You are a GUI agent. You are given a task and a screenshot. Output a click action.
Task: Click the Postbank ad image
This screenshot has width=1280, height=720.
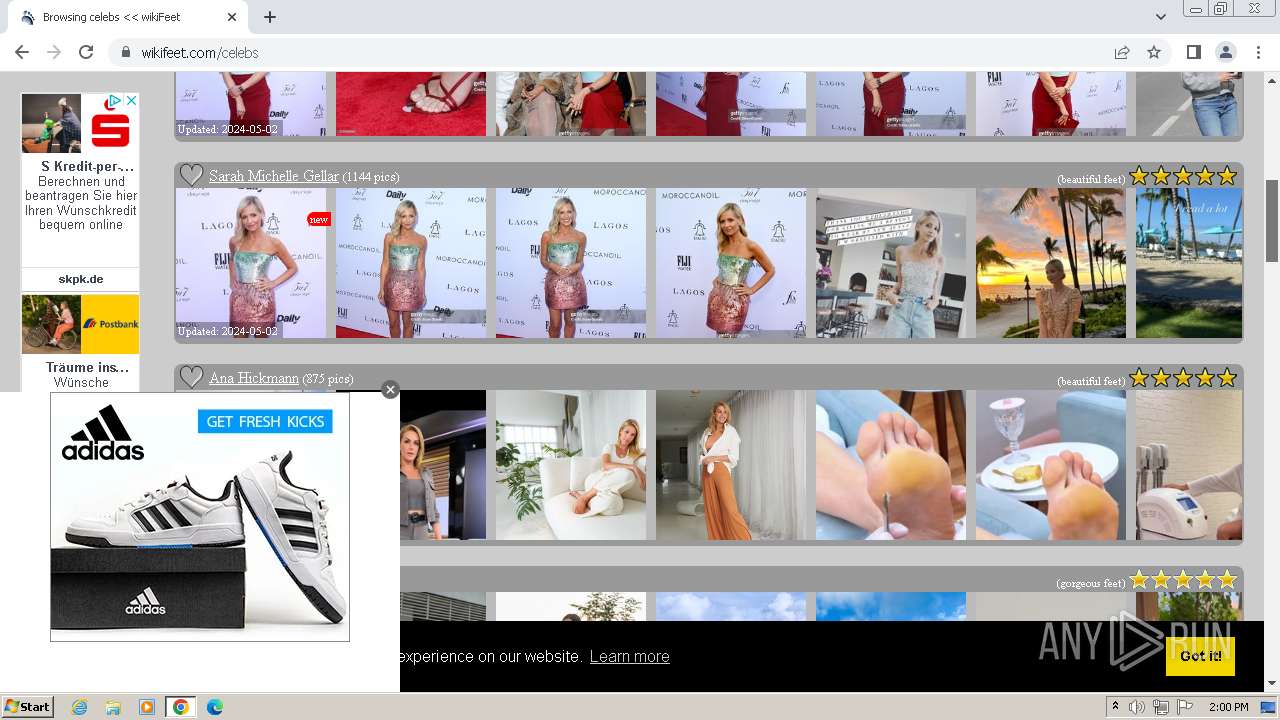pos(81,324)
